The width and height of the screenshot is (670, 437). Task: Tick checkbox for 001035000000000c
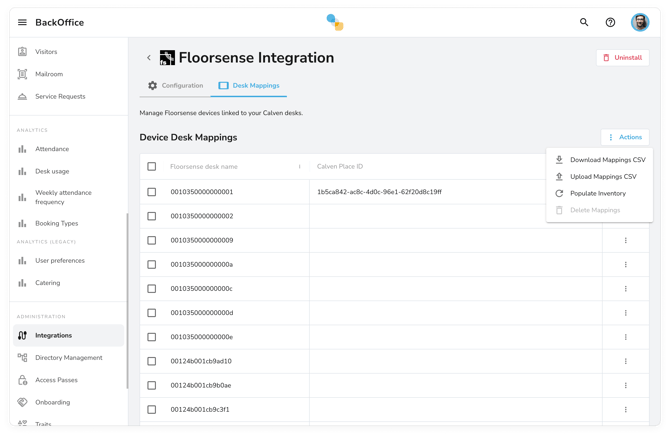pos(152,289)
